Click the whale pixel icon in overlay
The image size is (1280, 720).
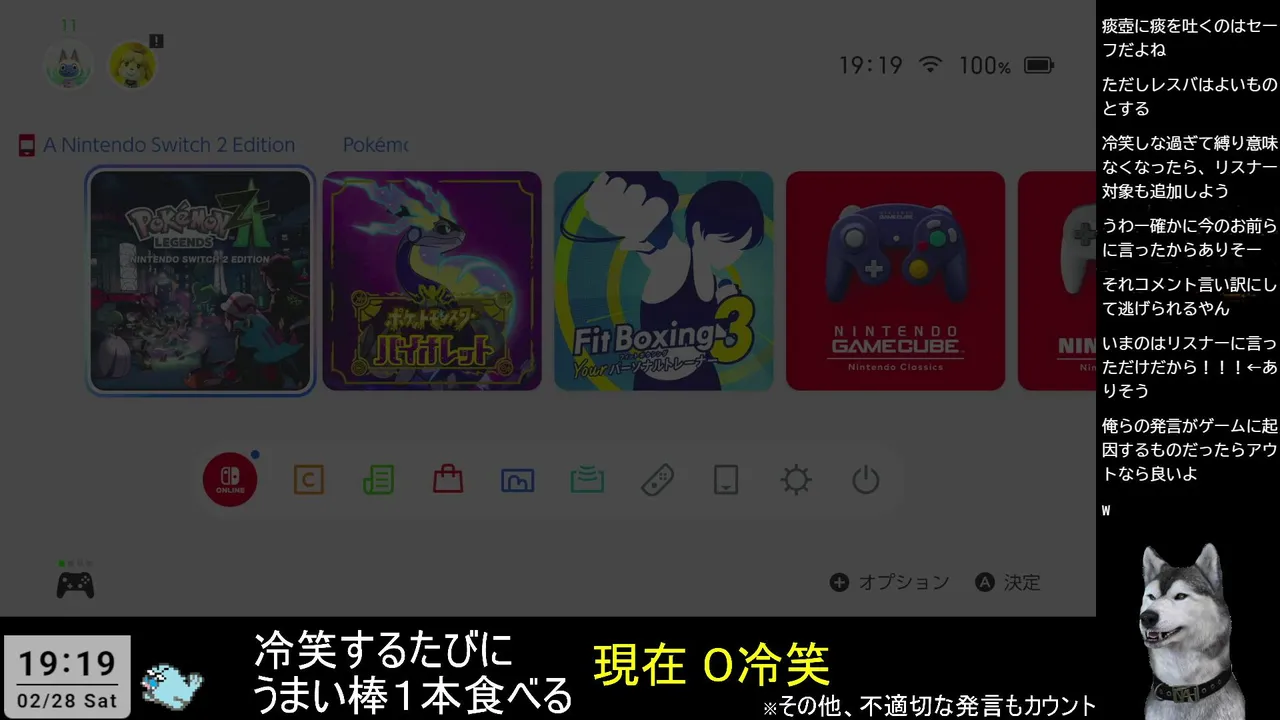[x=172, y=684]
